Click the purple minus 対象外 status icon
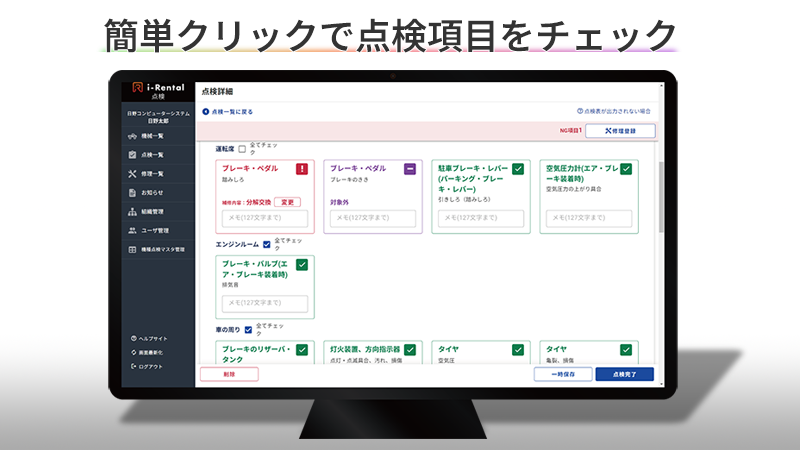 pyautogui.click(x=410, y=170)
